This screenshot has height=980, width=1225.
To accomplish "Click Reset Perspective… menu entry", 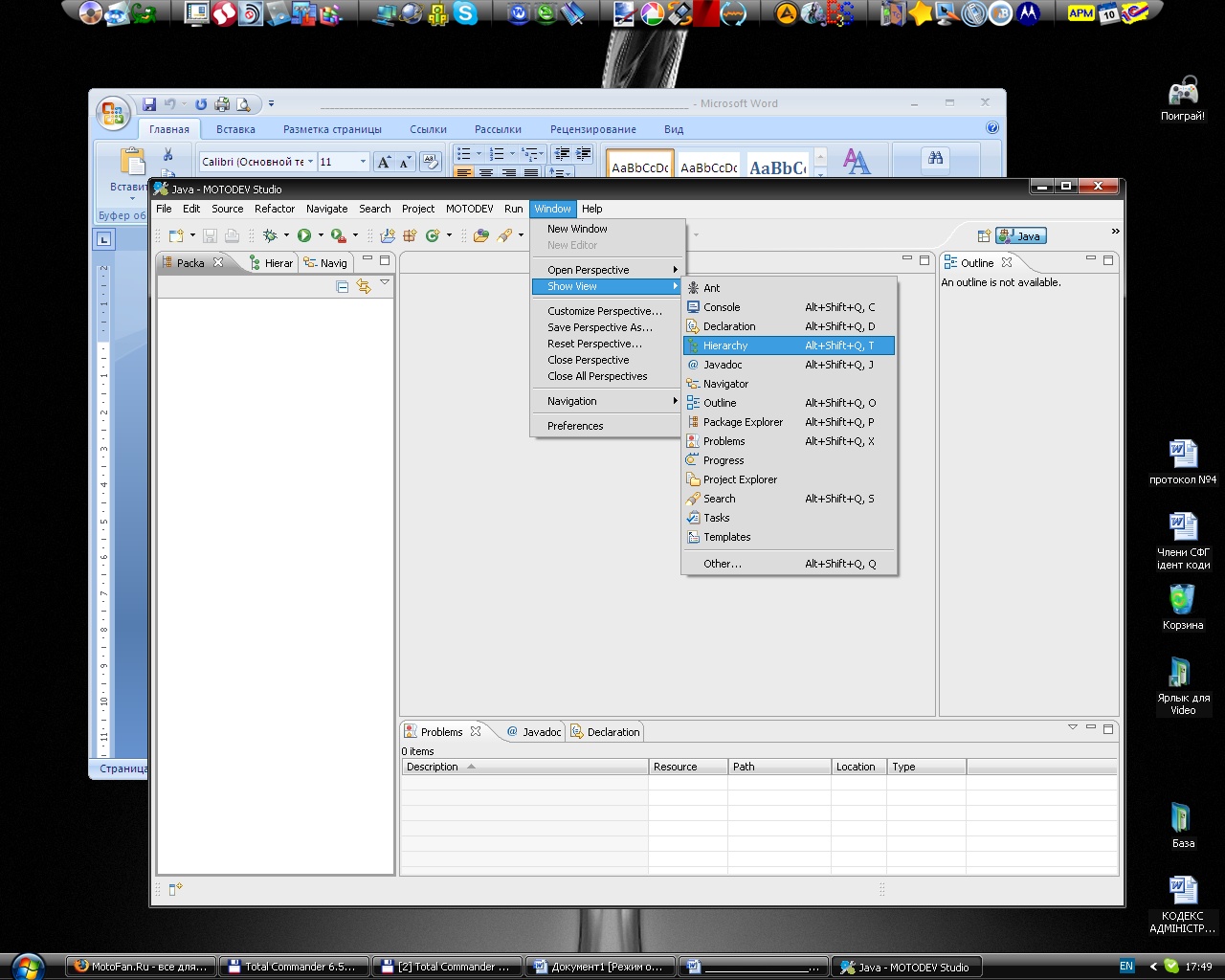I will (x=605, y=344).
